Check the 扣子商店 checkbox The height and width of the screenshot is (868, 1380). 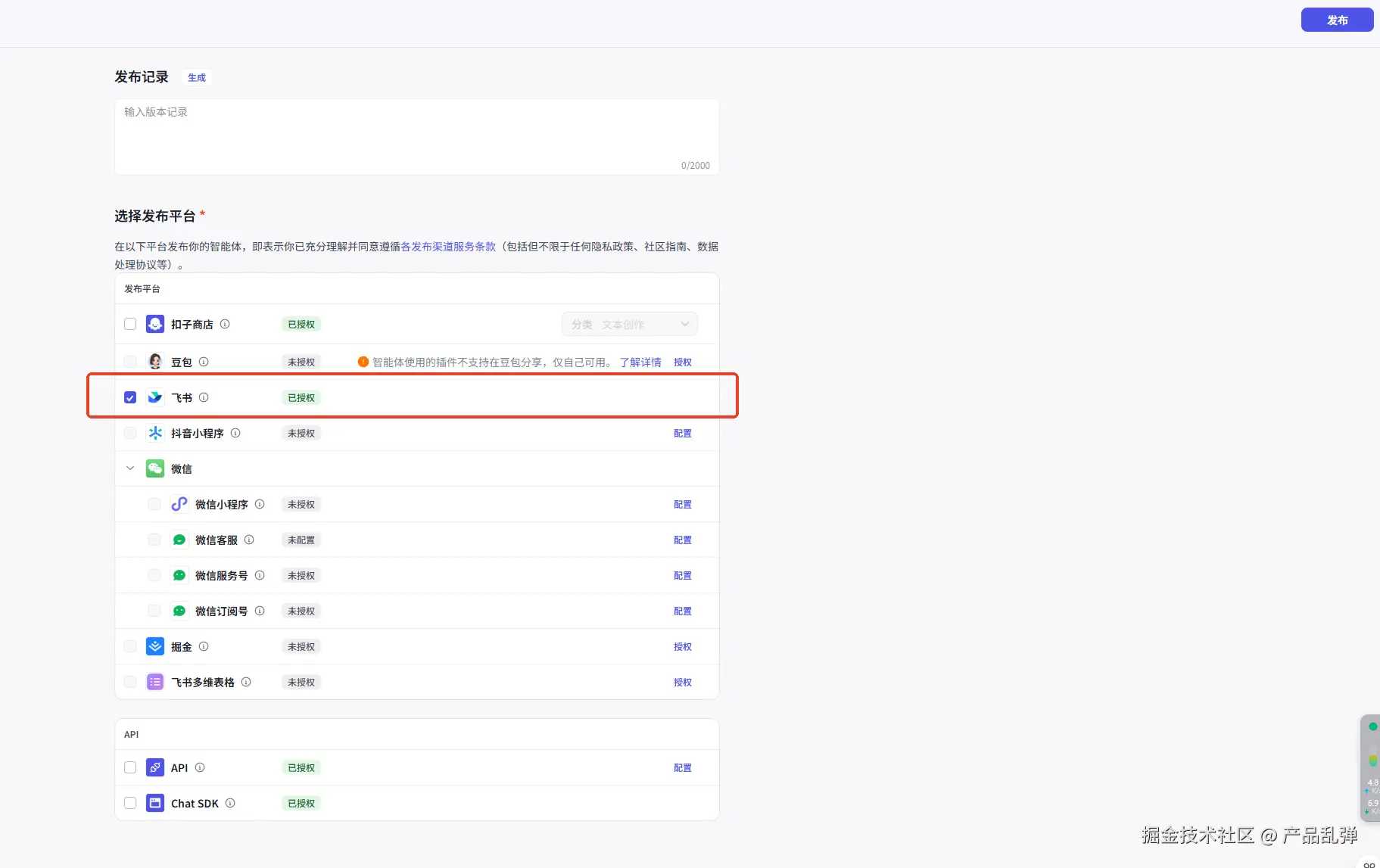tap(130, 324)
